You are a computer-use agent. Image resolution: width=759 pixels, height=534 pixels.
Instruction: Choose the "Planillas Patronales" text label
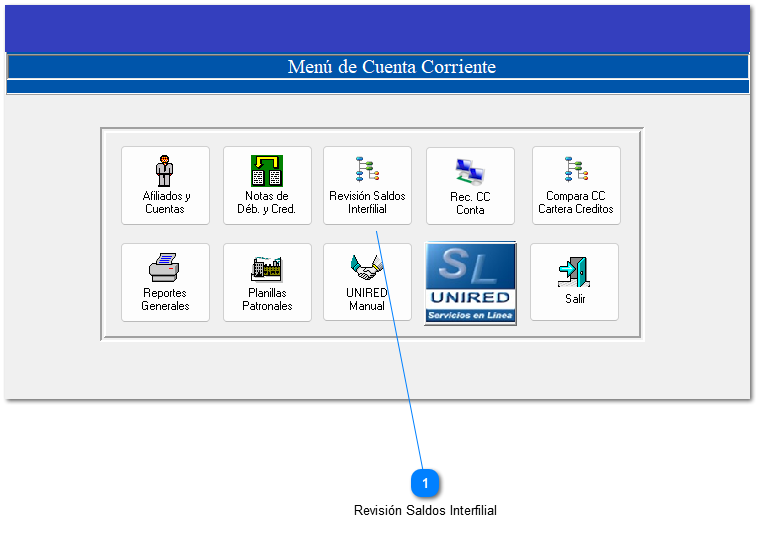click(267, 300)
